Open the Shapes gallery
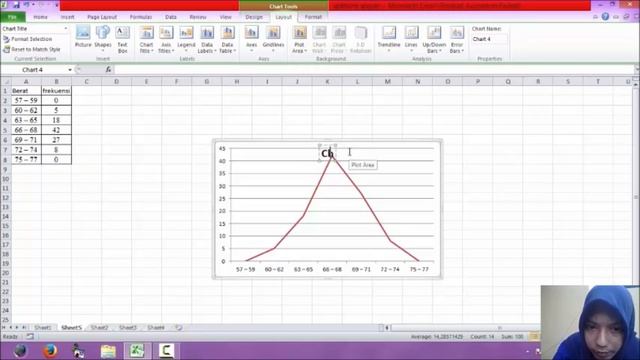This screenshot has height=360, width=640. 102,39
